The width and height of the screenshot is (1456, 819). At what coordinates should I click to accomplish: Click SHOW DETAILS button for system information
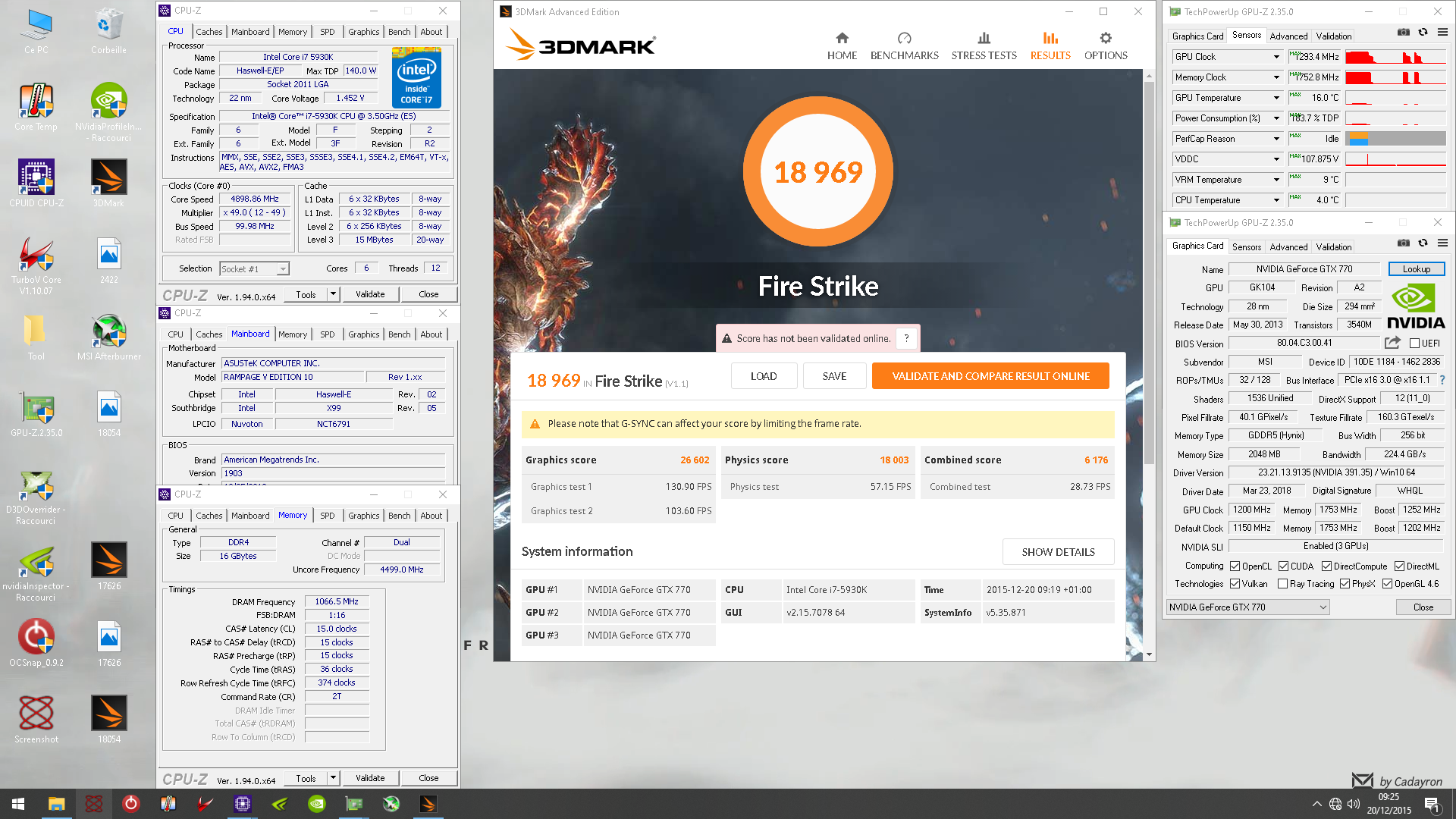[1058, 552]
